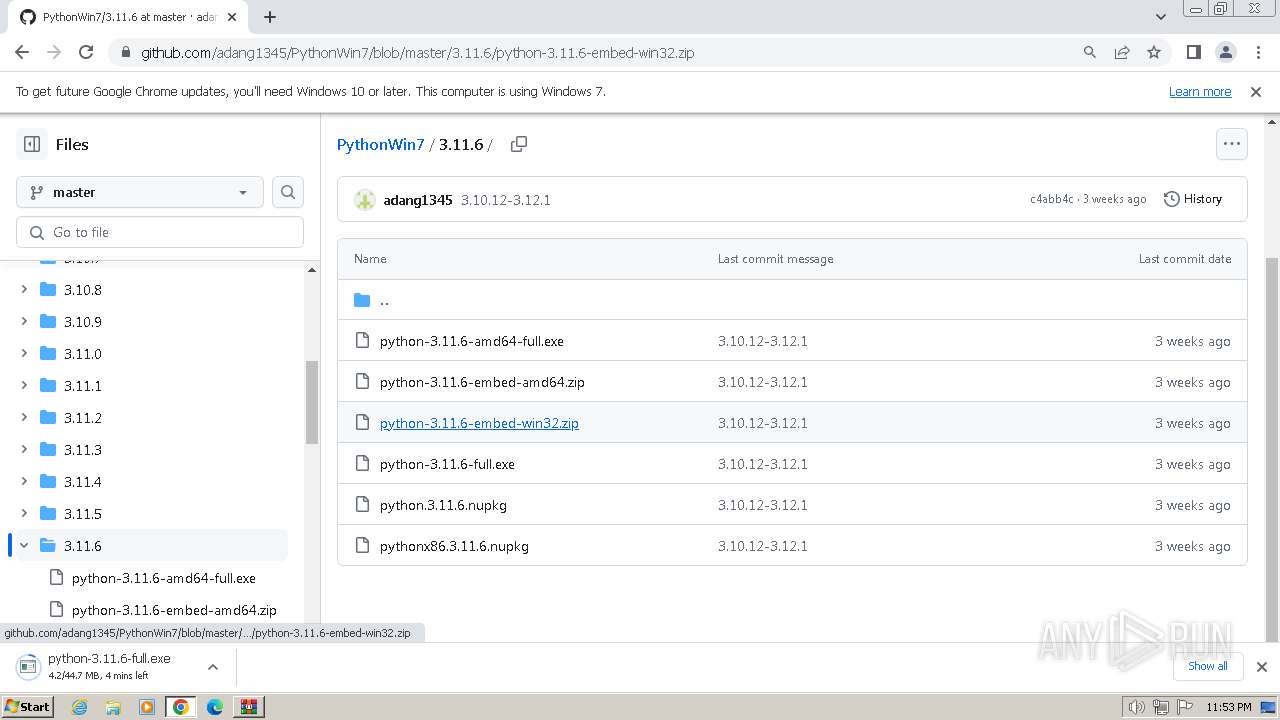This screenshot has width=1280, height=720.
Task: Expand the 3.11.0 folder
Action: [x=24, y=354]
